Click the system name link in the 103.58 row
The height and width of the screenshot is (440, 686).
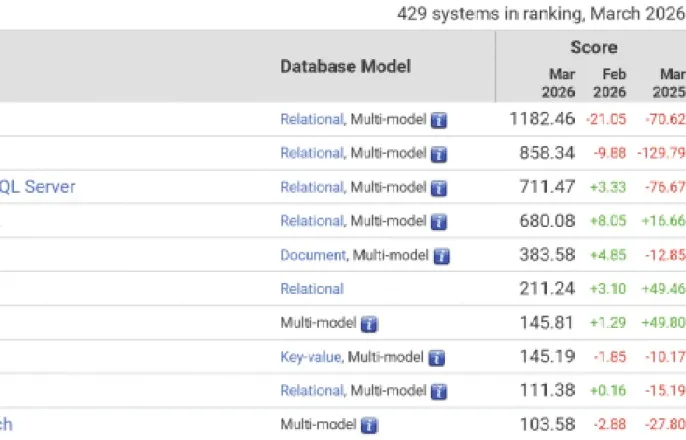tap(6, 425)
